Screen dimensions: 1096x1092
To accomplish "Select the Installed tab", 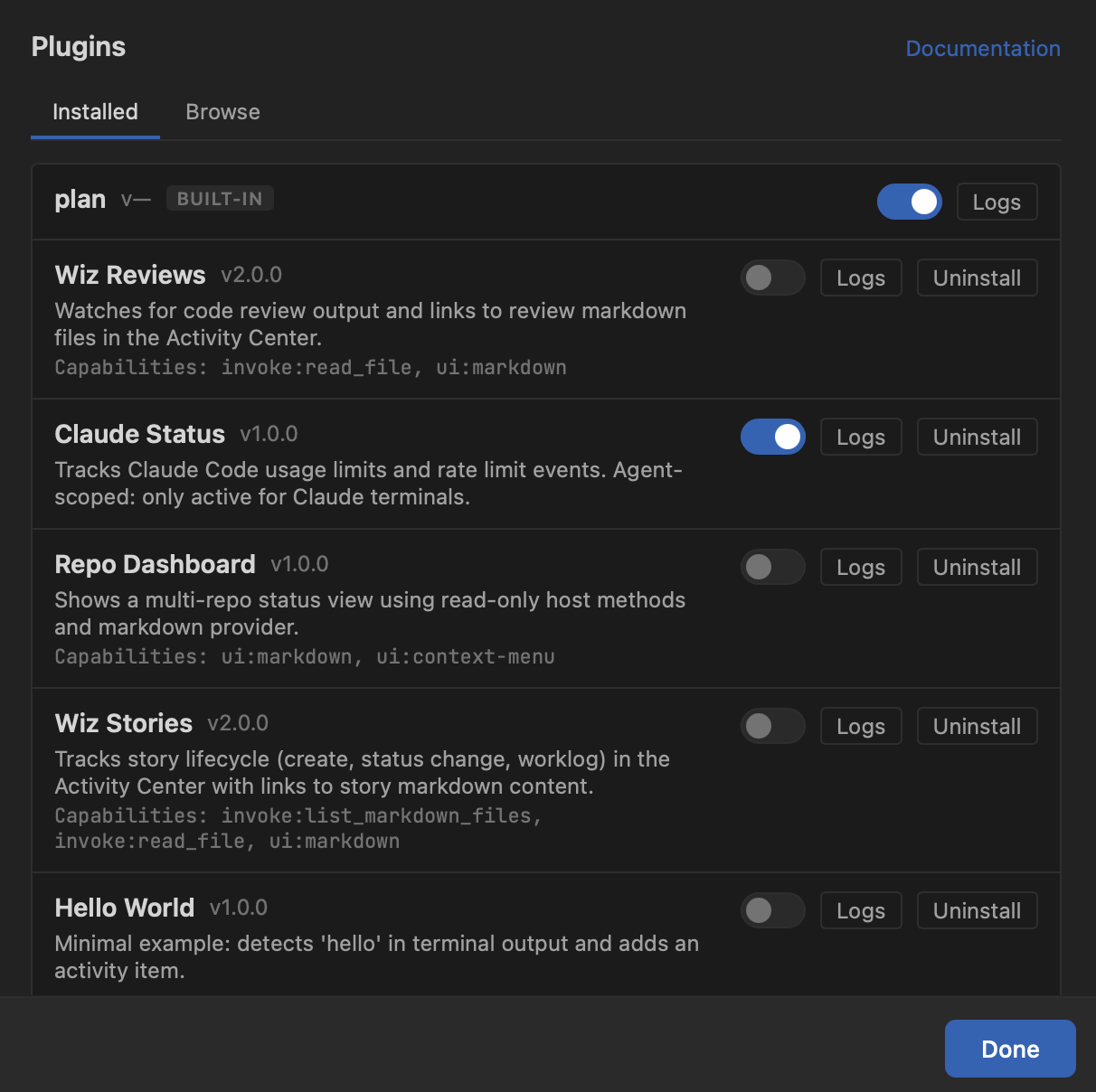I will coord(95,112).
